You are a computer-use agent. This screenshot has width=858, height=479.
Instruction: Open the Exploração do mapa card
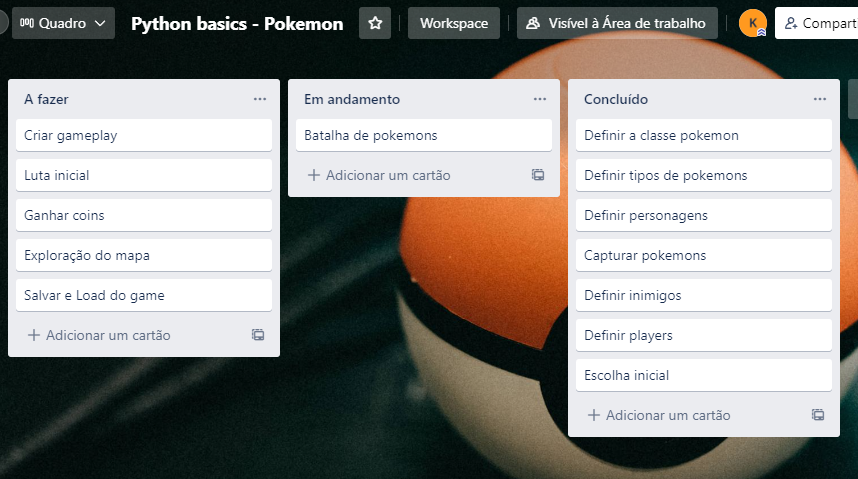click(x=144, y=255)
